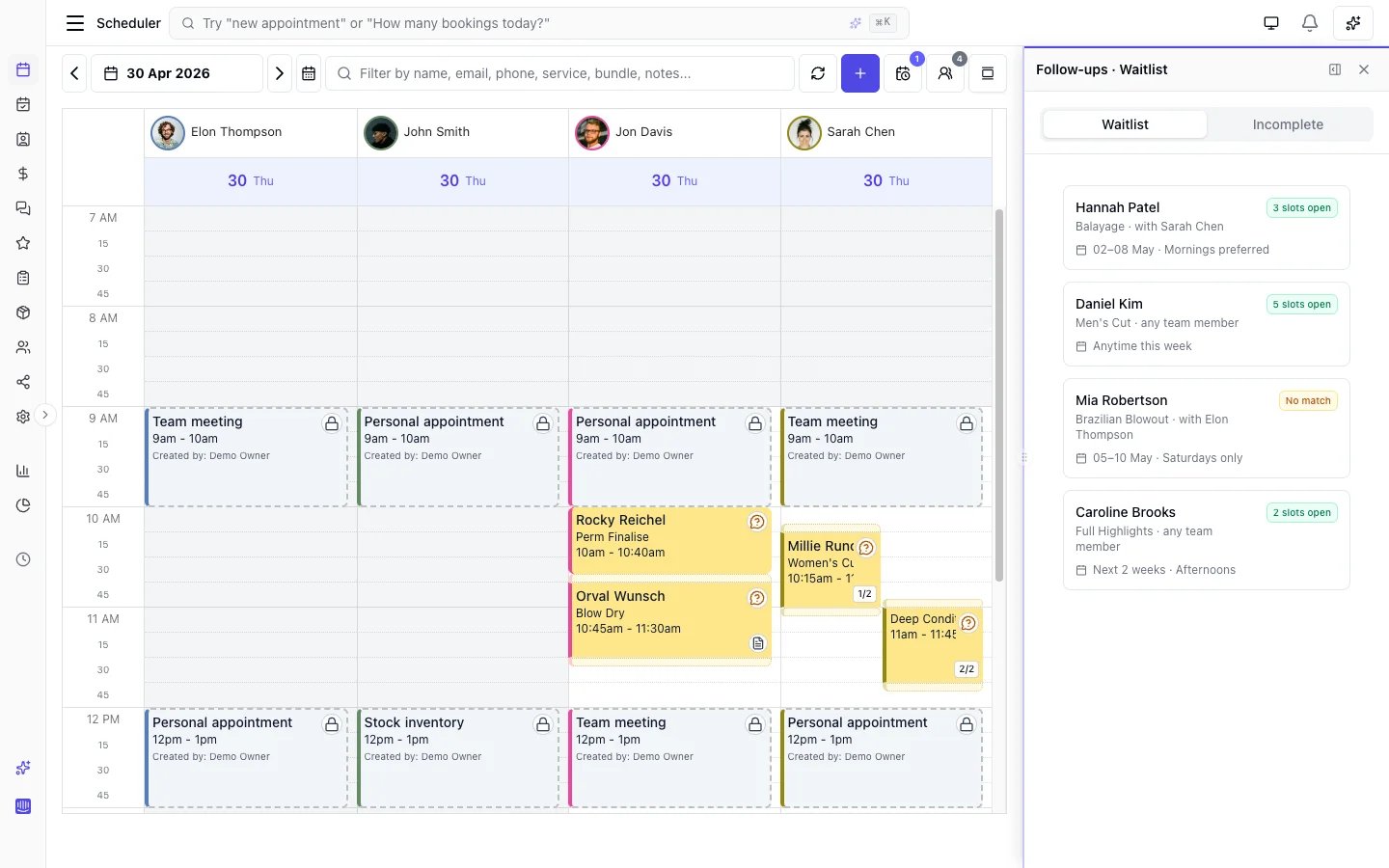Switch to the Waitlist tab

(1125, 124)
